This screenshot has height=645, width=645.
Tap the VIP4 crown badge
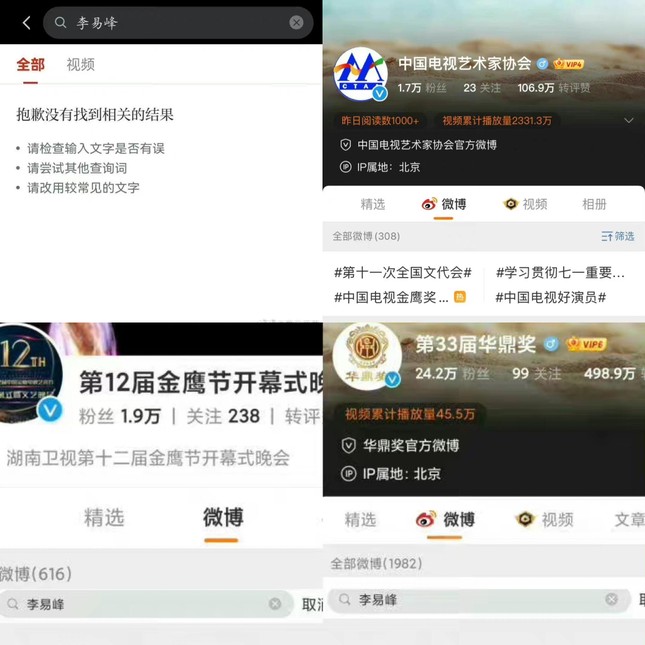[568, 64]
